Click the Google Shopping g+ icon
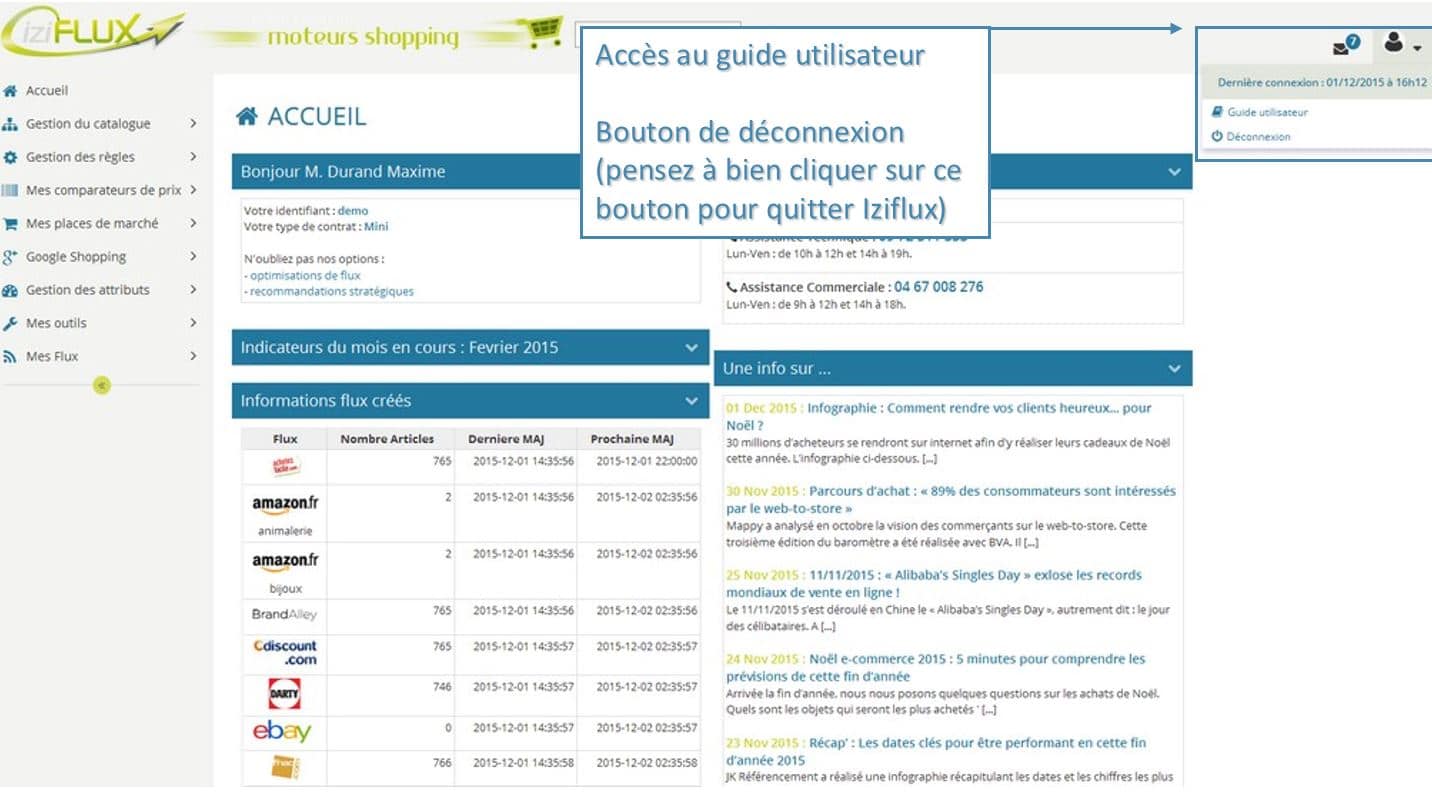 click(x=10, y=257)
